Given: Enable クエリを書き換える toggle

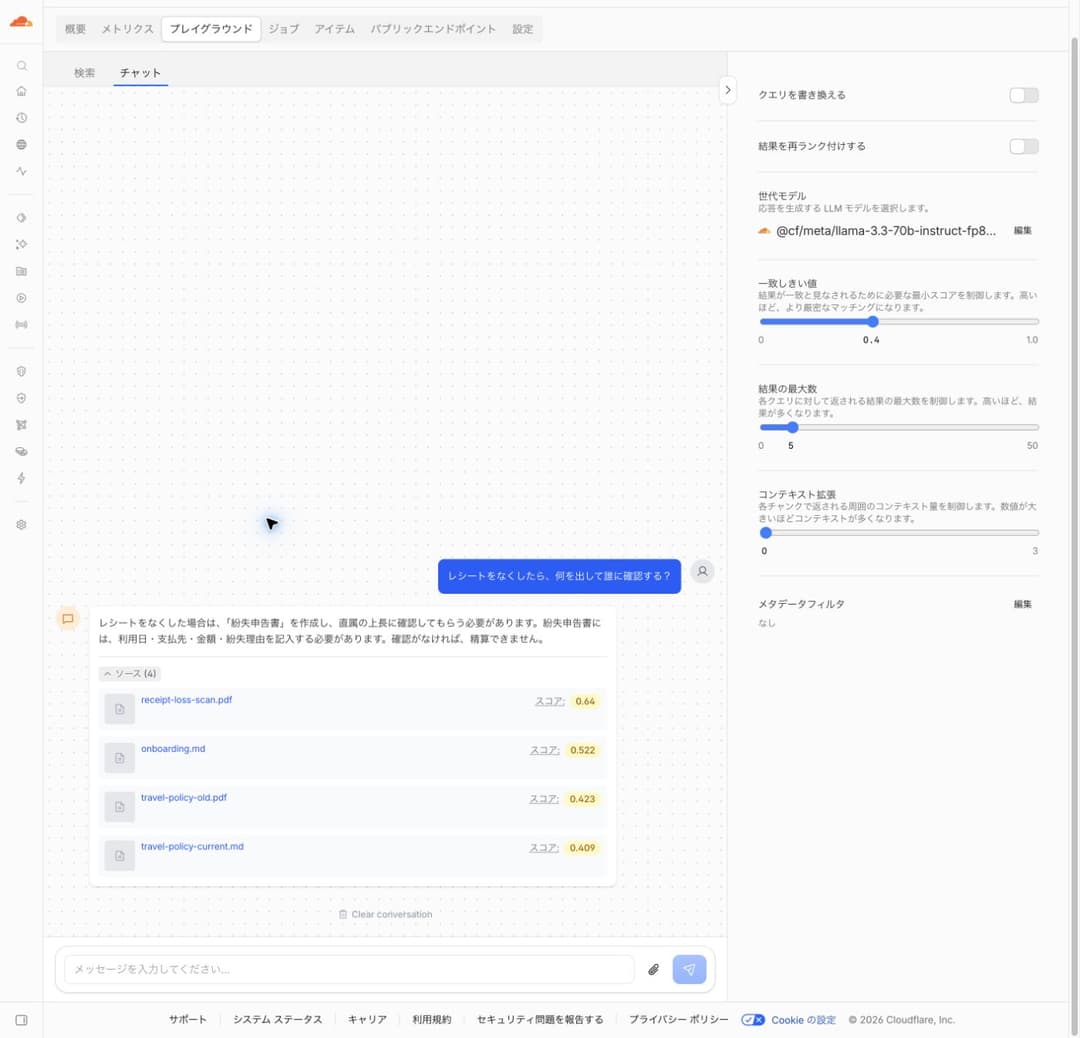Looking at the screenshot, I should pos(1024,95).
